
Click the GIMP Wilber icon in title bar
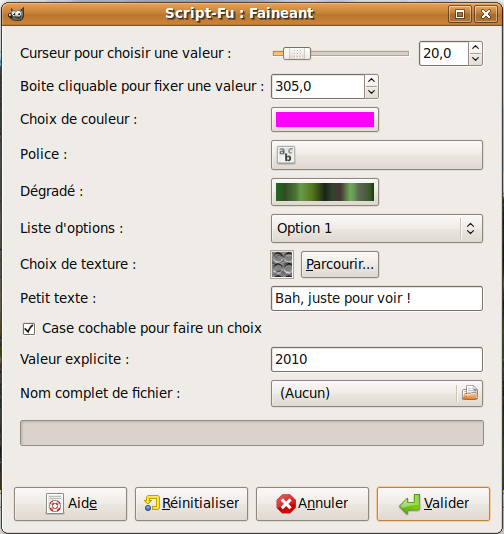[16, 14]
